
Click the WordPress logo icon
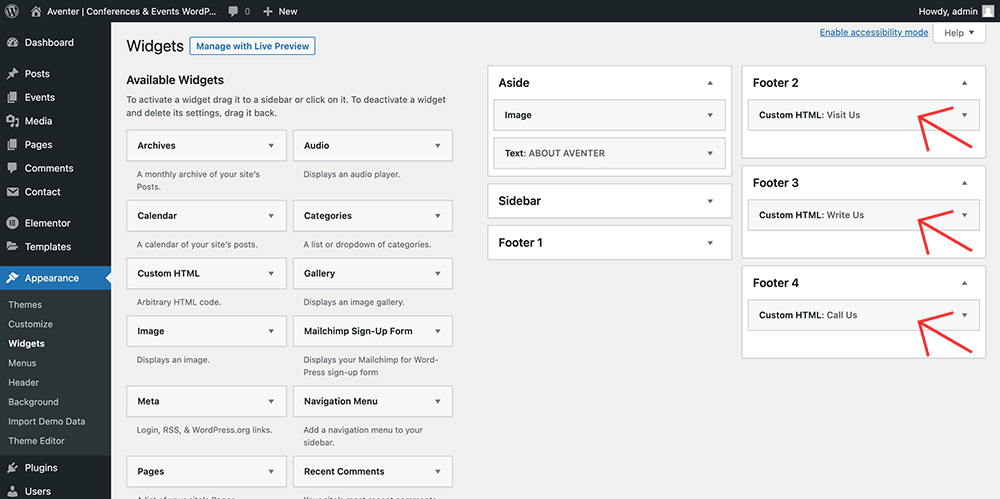coord(13,11)
